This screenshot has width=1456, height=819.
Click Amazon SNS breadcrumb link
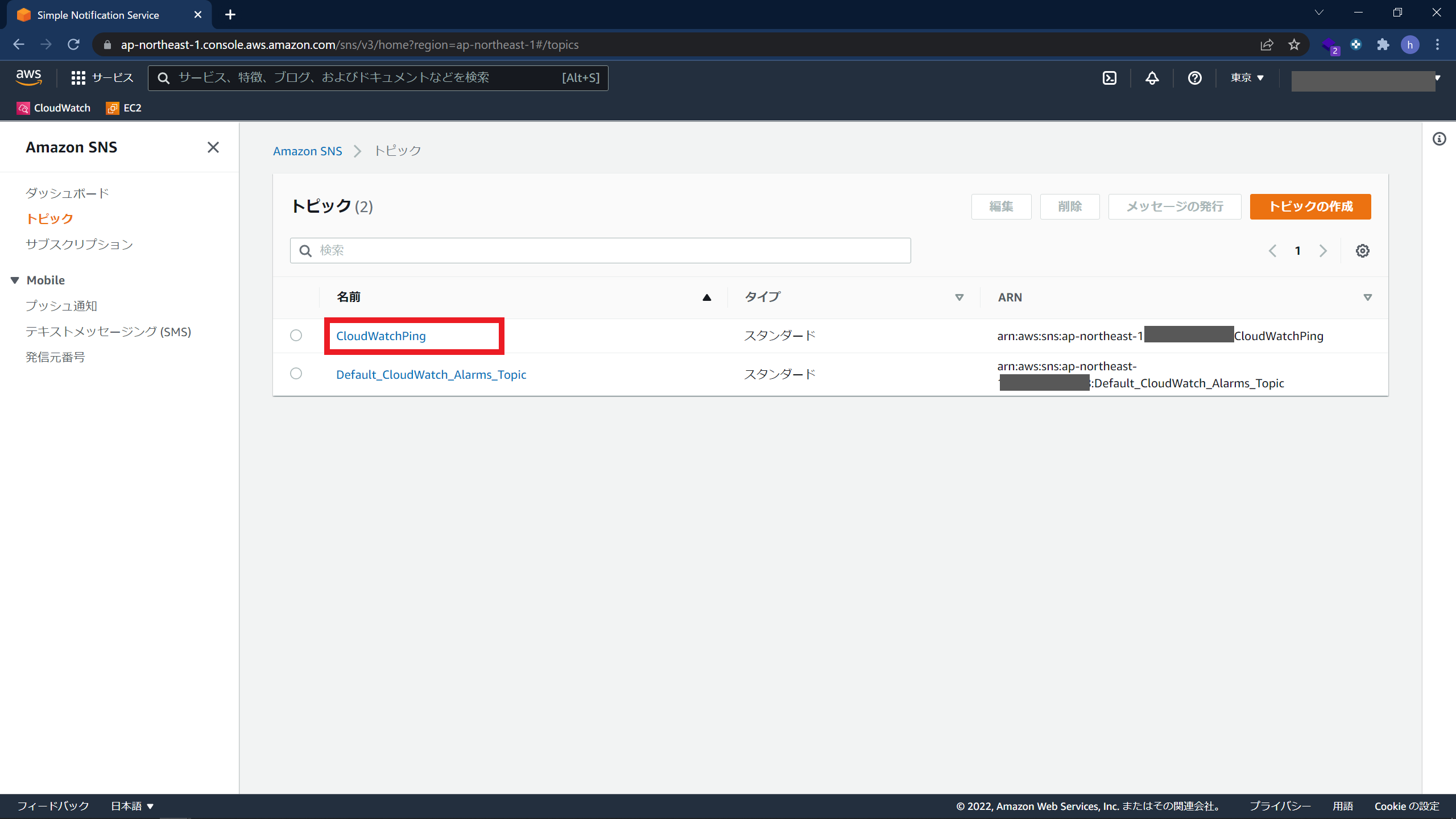pyautogui.click(x=308, y=151)
